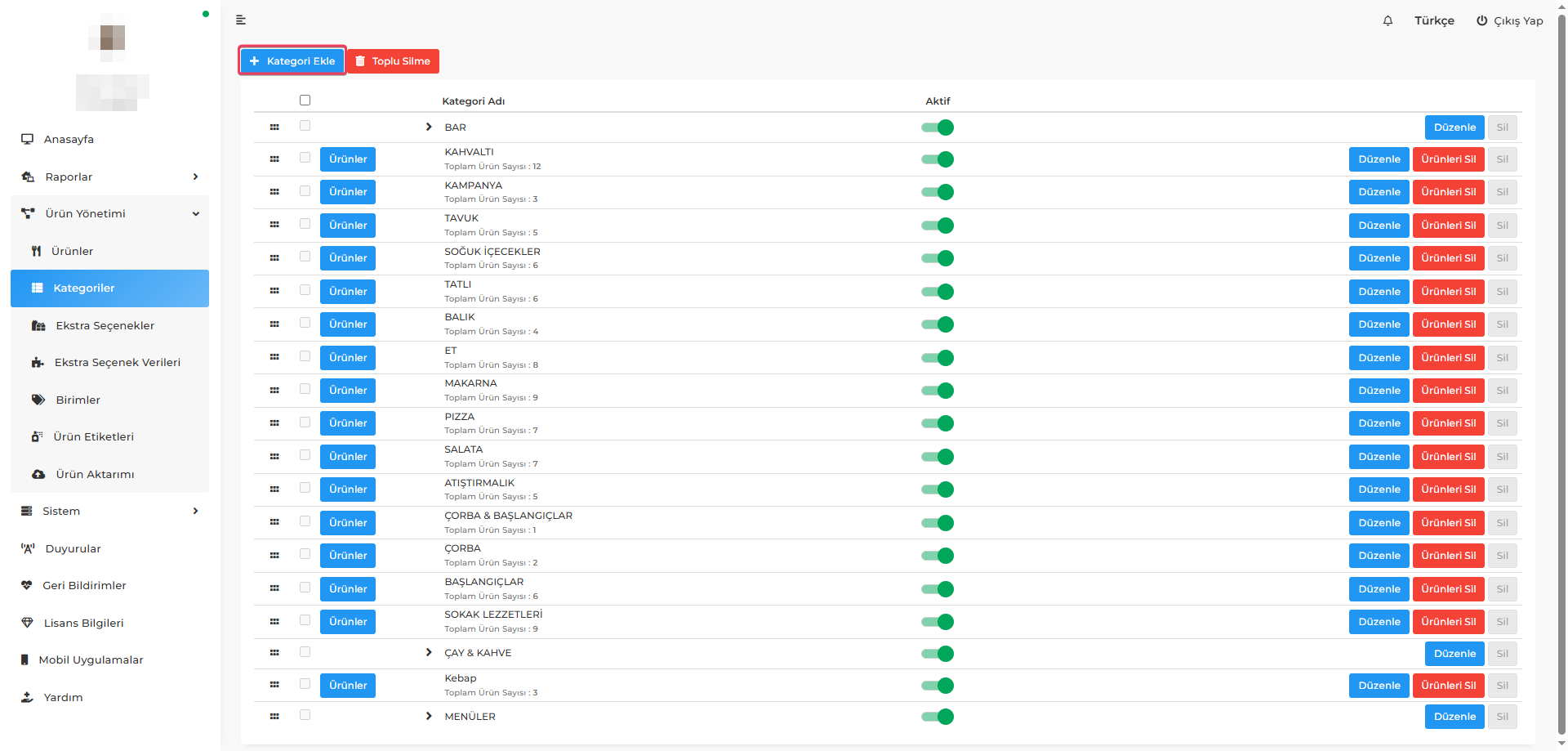Click the power icon beside Çıkış Yap
Viewport: 1568px width, 751px height.
click(x=1481, y=20)
